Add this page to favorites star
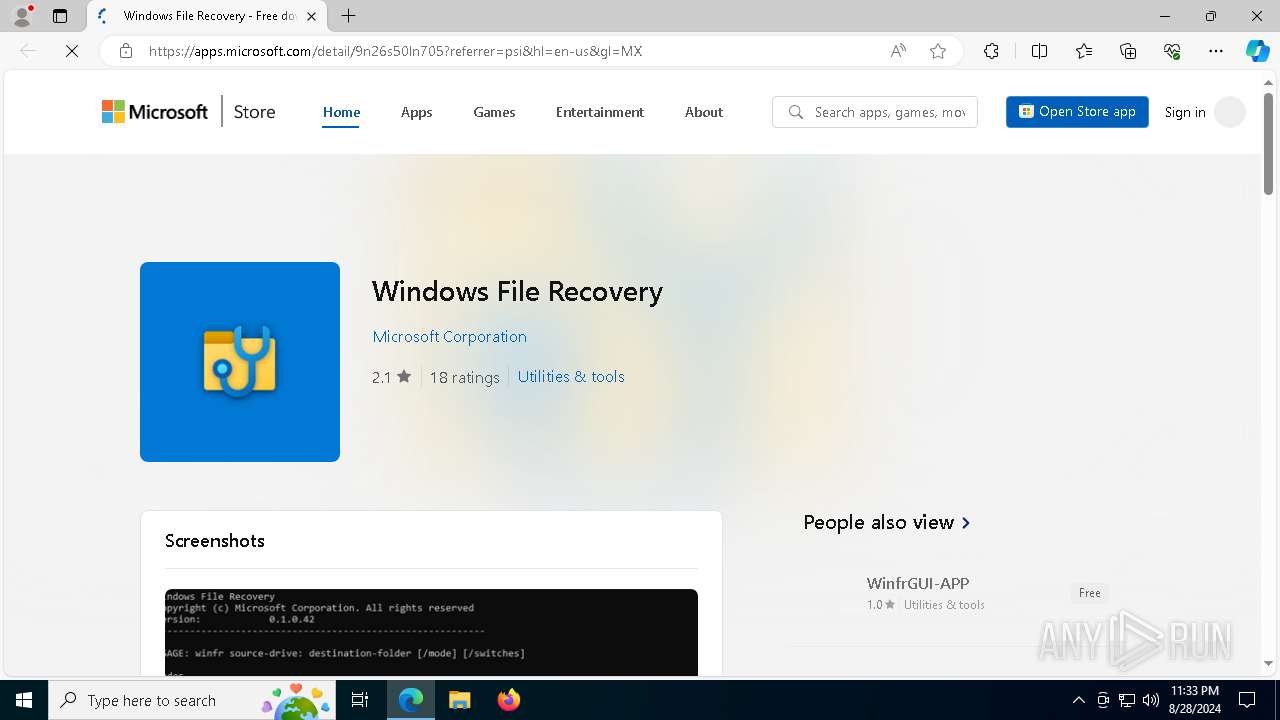This screenshot has width=1280, height=720. (938, 51)
